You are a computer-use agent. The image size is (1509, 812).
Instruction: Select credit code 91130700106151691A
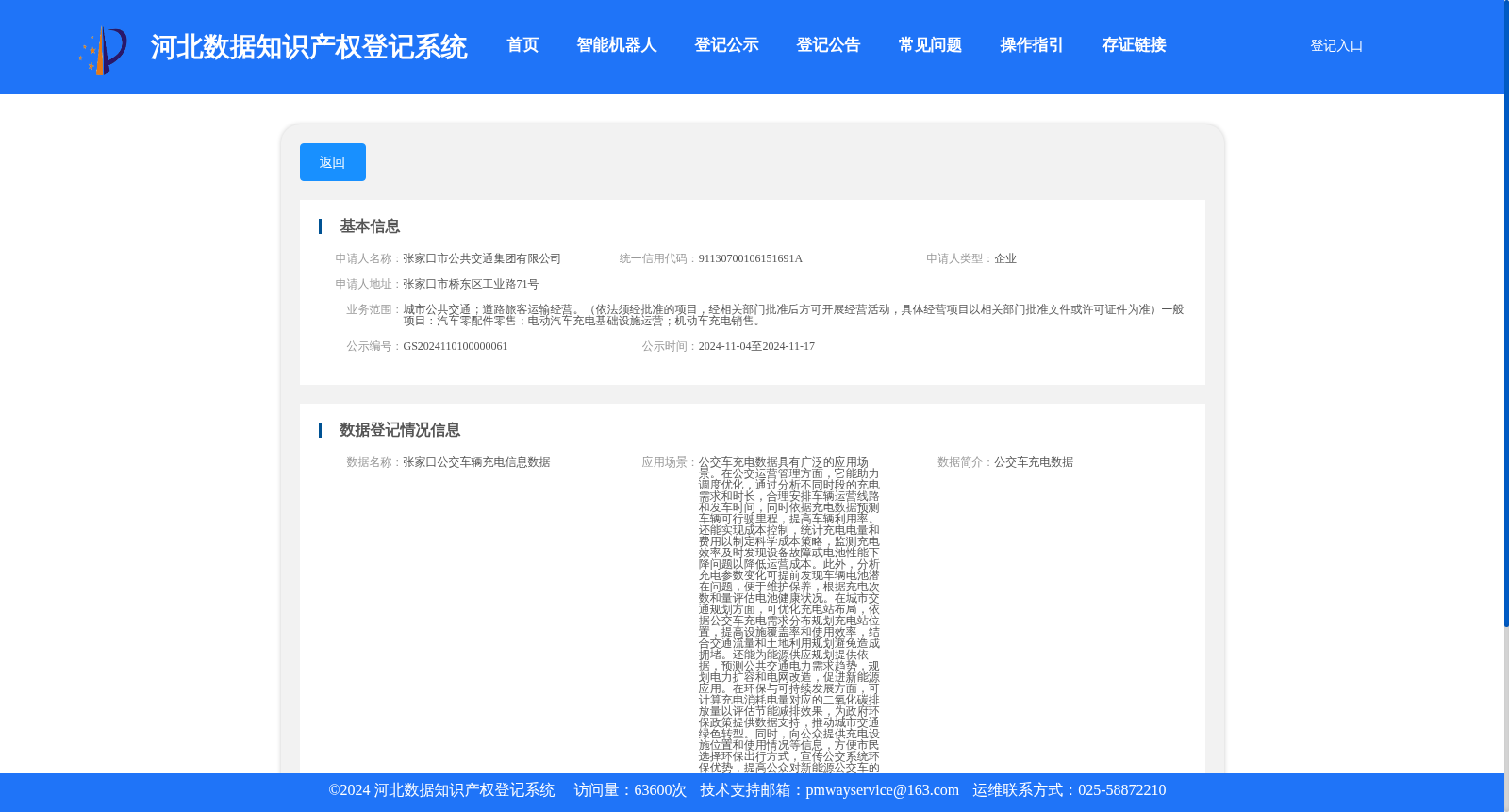tap(751, 258)
